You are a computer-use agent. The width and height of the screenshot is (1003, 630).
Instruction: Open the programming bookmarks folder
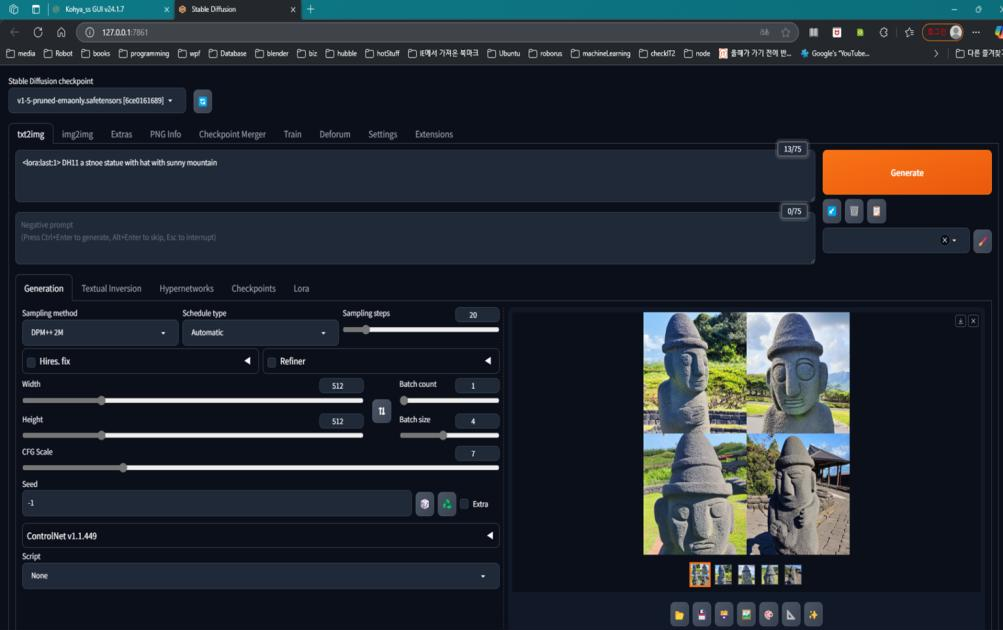click(144, 54)
